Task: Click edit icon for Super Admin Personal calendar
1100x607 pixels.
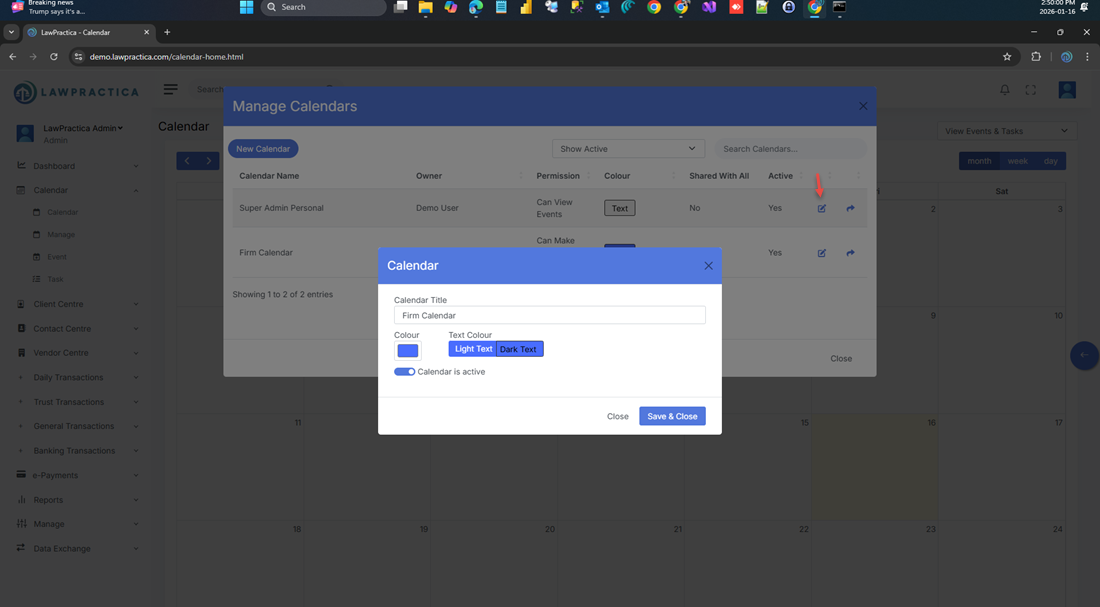Action: 822,209
